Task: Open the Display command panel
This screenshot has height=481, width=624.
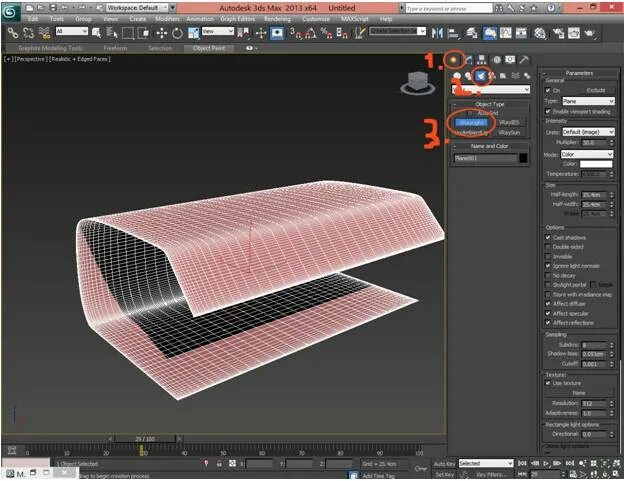Action: [x=510, y=60]
